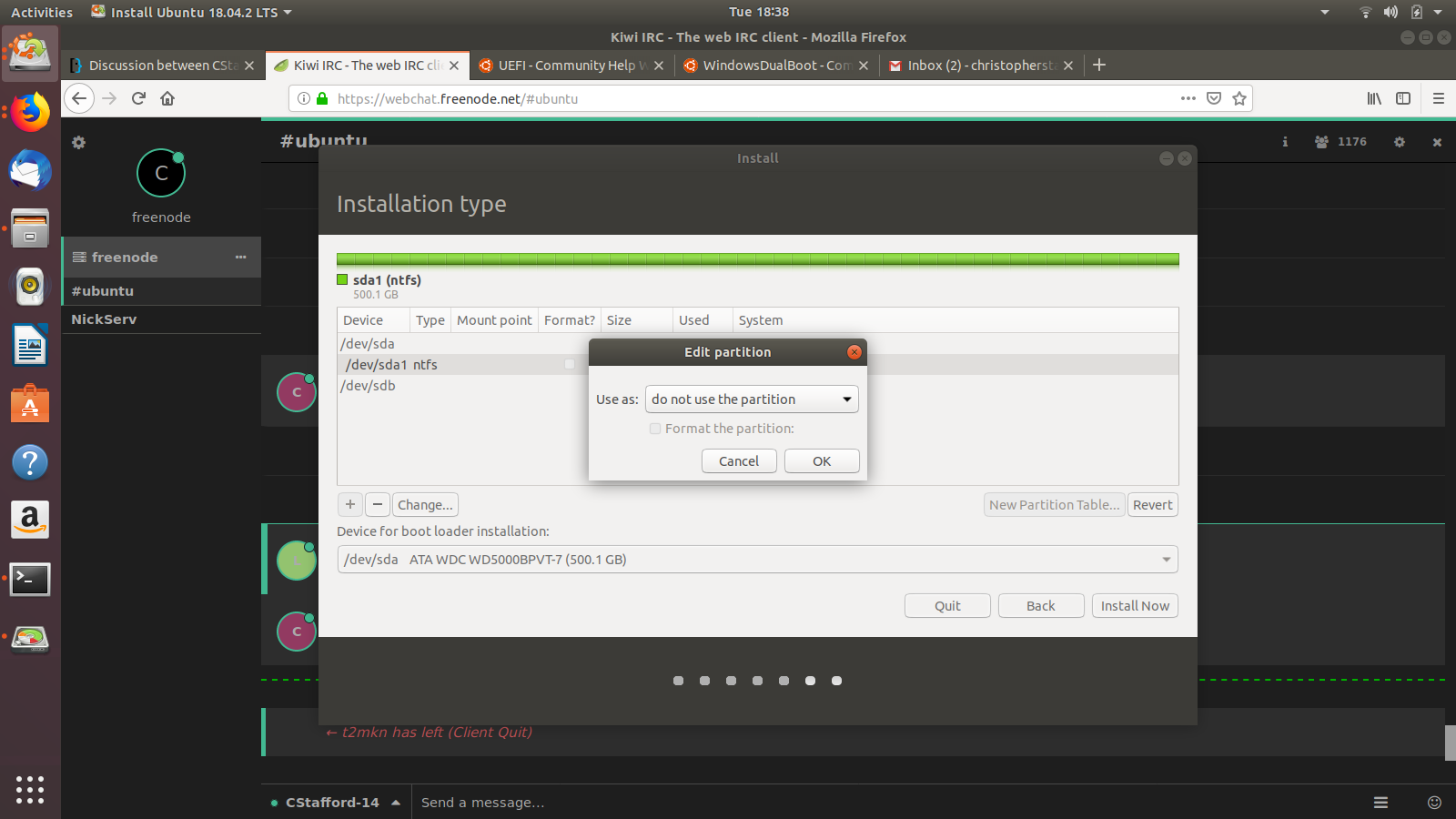Click the IRC chat scrollbar thumb

pyautogui.click(x=1451, y=743)
